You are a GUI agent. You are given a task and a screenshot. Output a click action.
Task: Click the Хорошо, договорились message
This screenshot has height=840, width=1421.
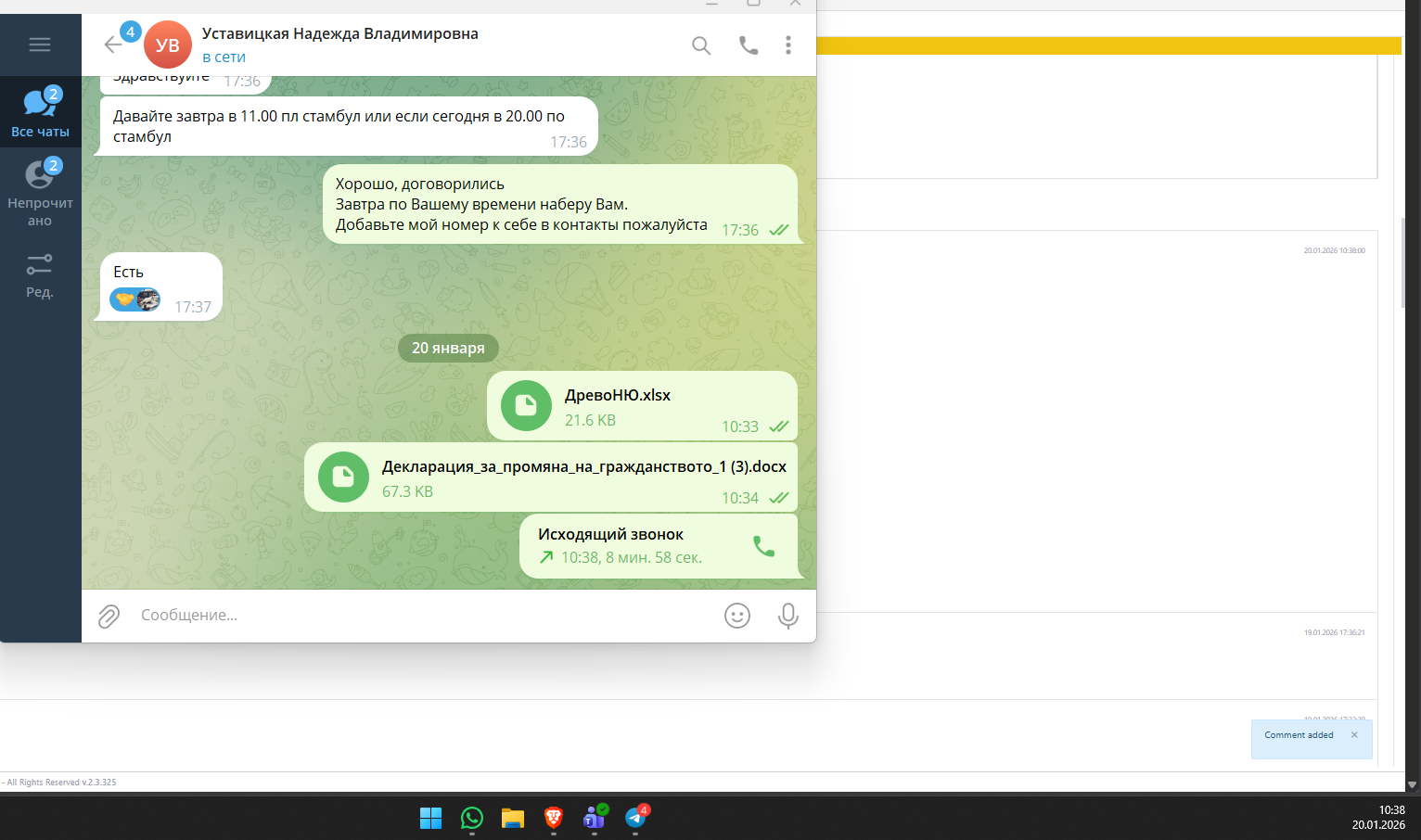click(560, 204)
